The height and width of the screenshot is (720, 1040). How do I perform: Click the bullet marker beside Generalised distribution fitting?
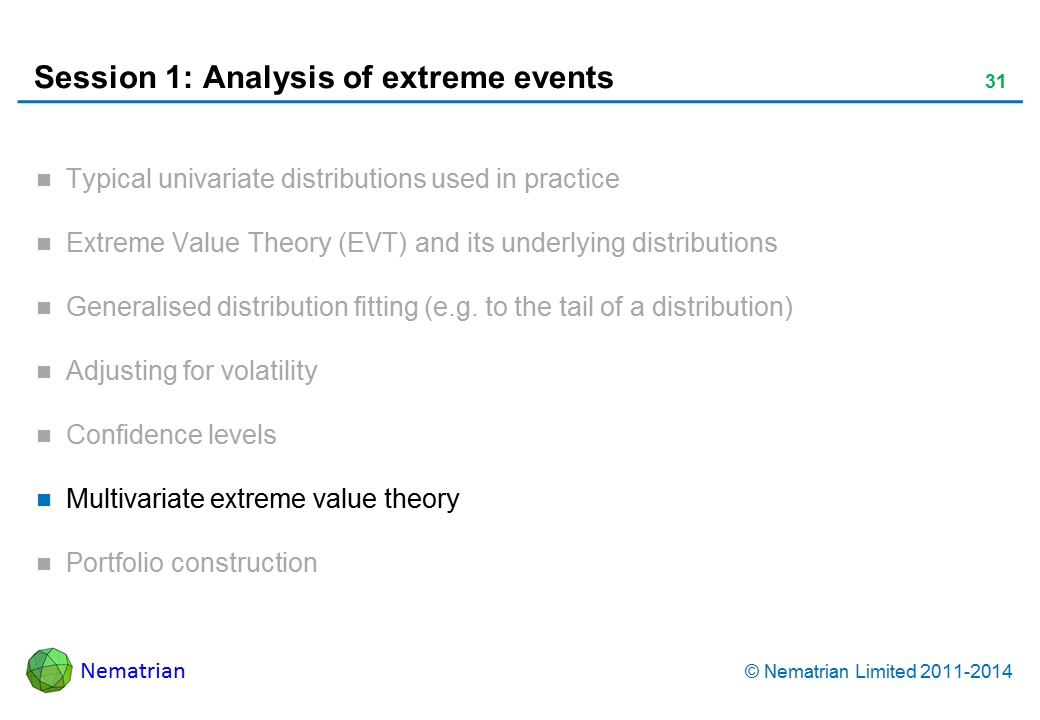coord(44,308)
